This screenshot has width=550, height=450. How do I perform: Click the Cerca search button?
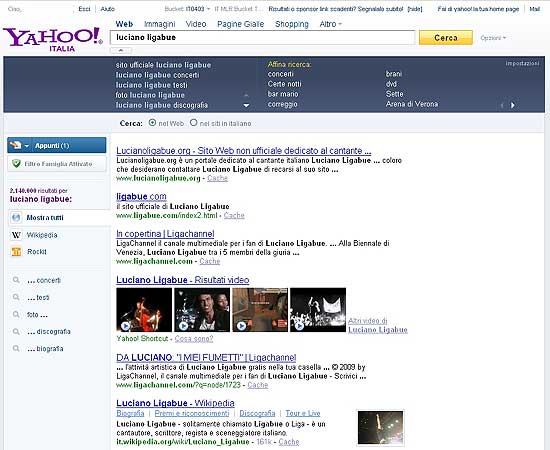point(446,38)
